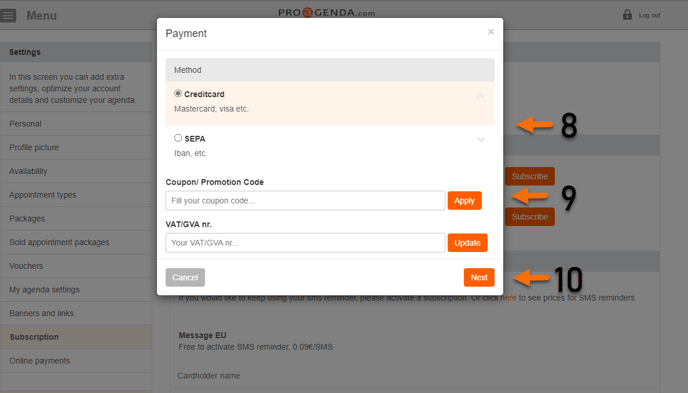Screen dimensions: 688x393
Task: Proceed with the Next button
Action: (479, 277)
